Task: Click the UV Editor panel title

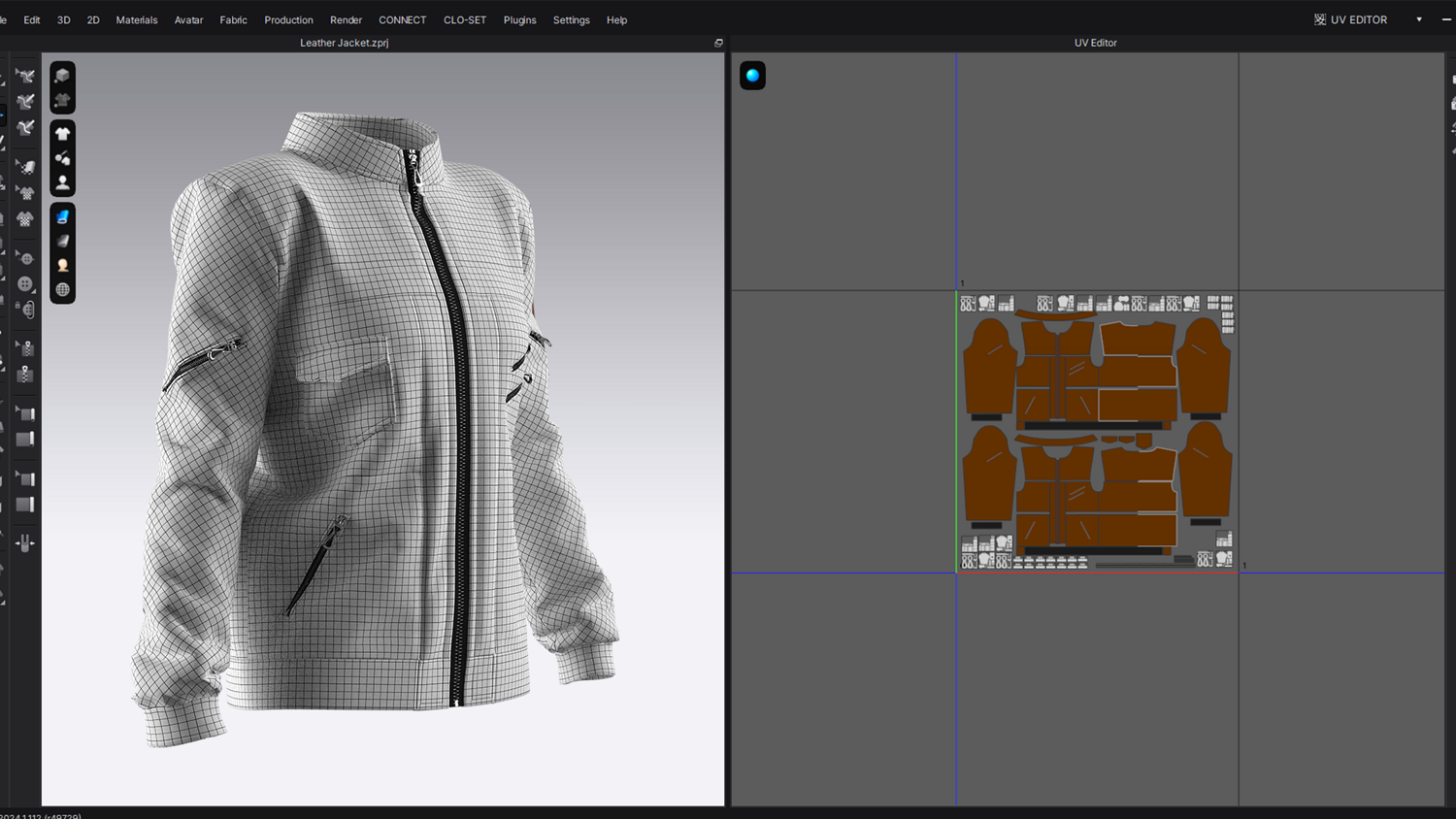Action: point(1095,43)
